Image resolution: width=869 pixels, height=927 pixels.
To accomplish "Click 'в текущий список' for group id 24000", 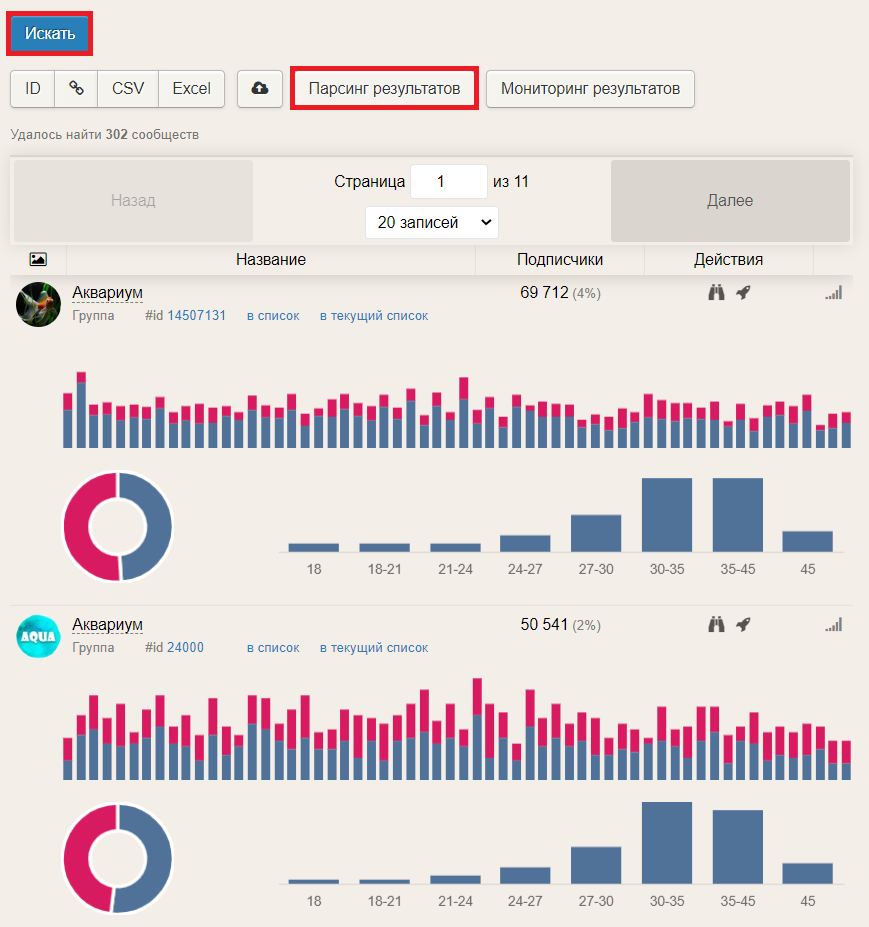I will tap(373, 647).
